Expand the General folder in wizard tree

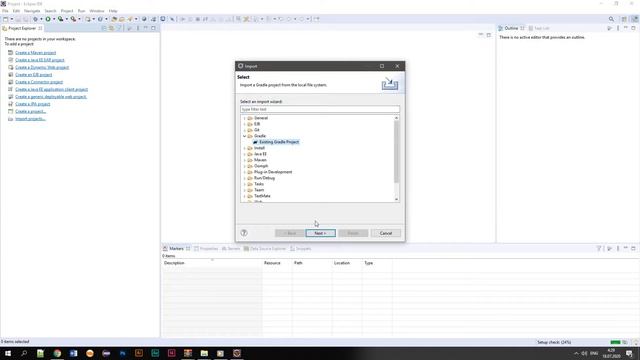pyautogui.click(x=244, y=118)
